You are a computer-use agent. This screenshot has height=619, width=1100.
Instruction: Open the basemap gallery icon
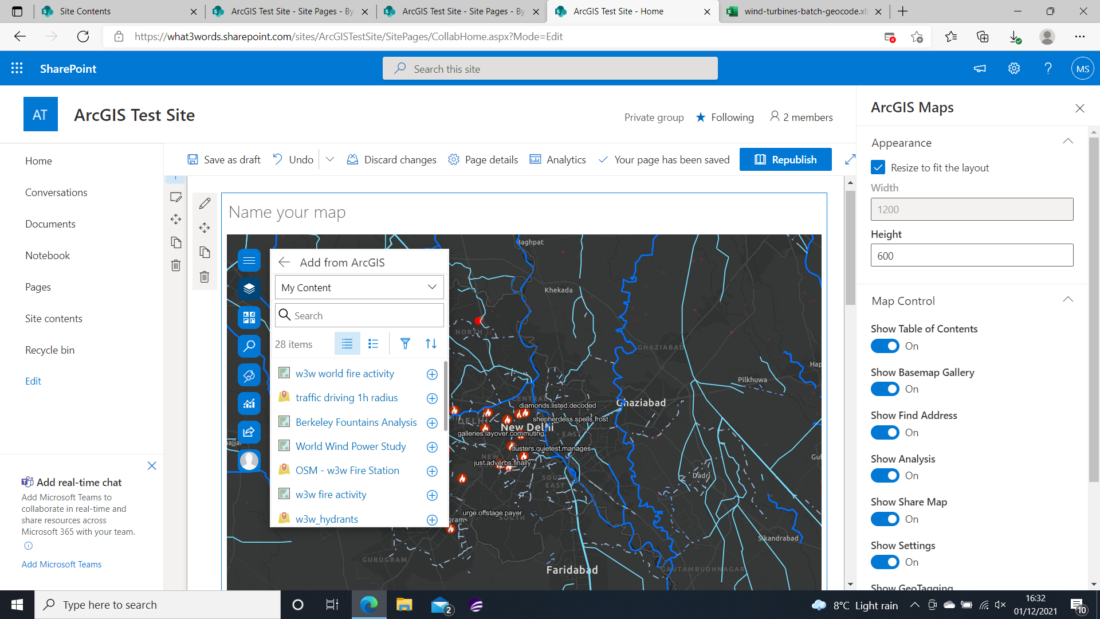[249, 317]
